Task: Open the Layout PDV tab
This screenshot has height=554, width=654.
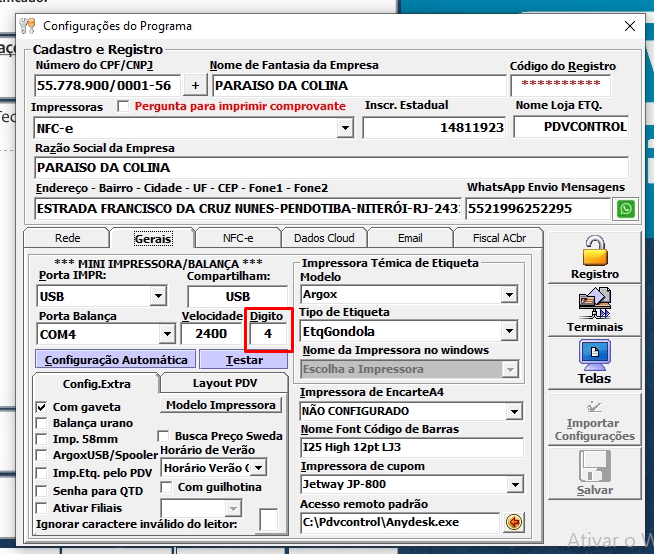Action: point(222,383)
